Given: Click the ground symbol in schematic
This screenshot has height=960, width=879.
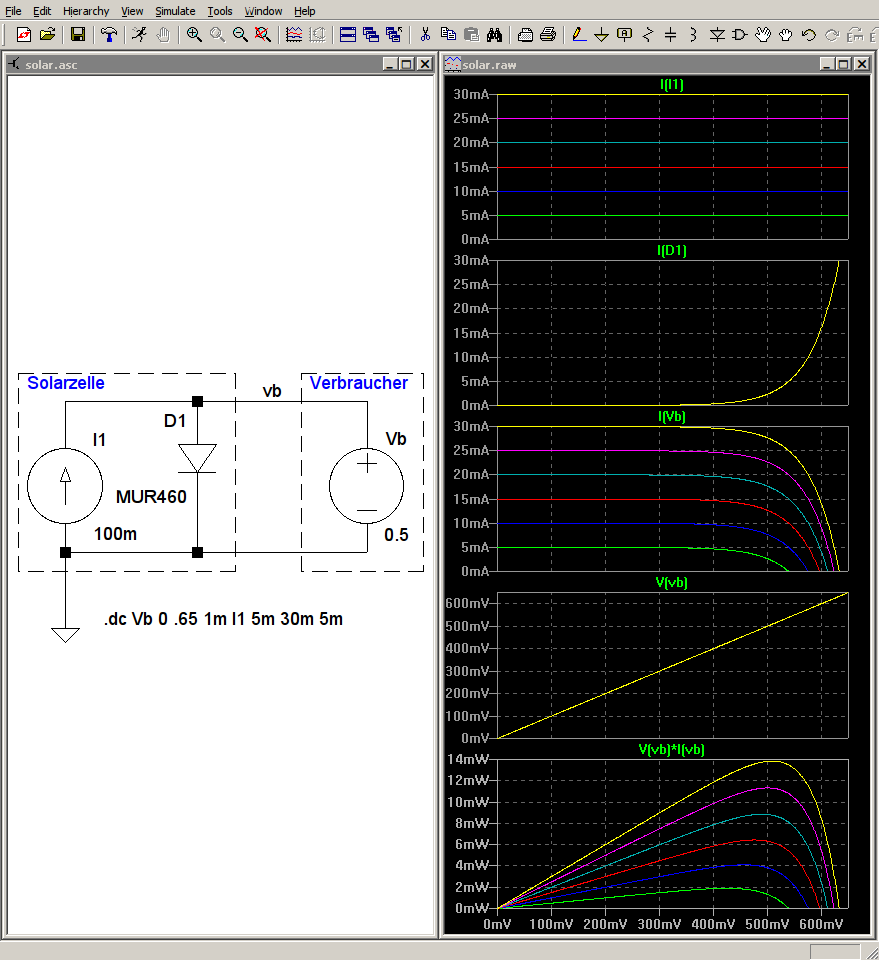Looking at the screenshot, I should click(x=65, y=634).
